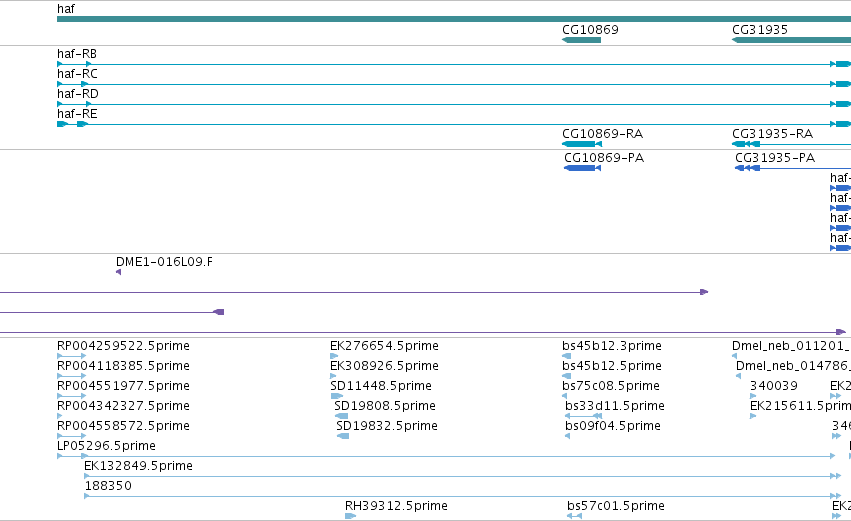This screenshot has width=851, height=521.
Task: Select the CG31935-PA protein label
Action: click(x=774, y=158)
